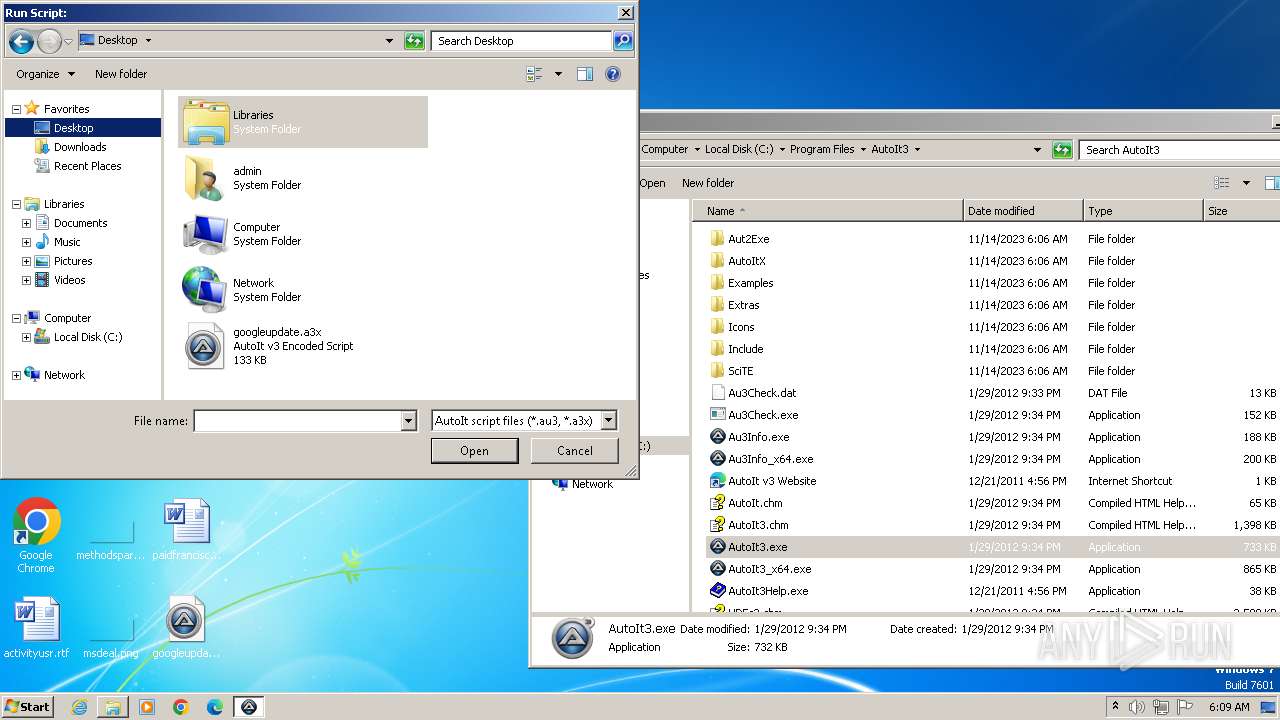Expand Documents library node
The width and height of the screenshot is (1280, 720).
click(x=26, y=223)
